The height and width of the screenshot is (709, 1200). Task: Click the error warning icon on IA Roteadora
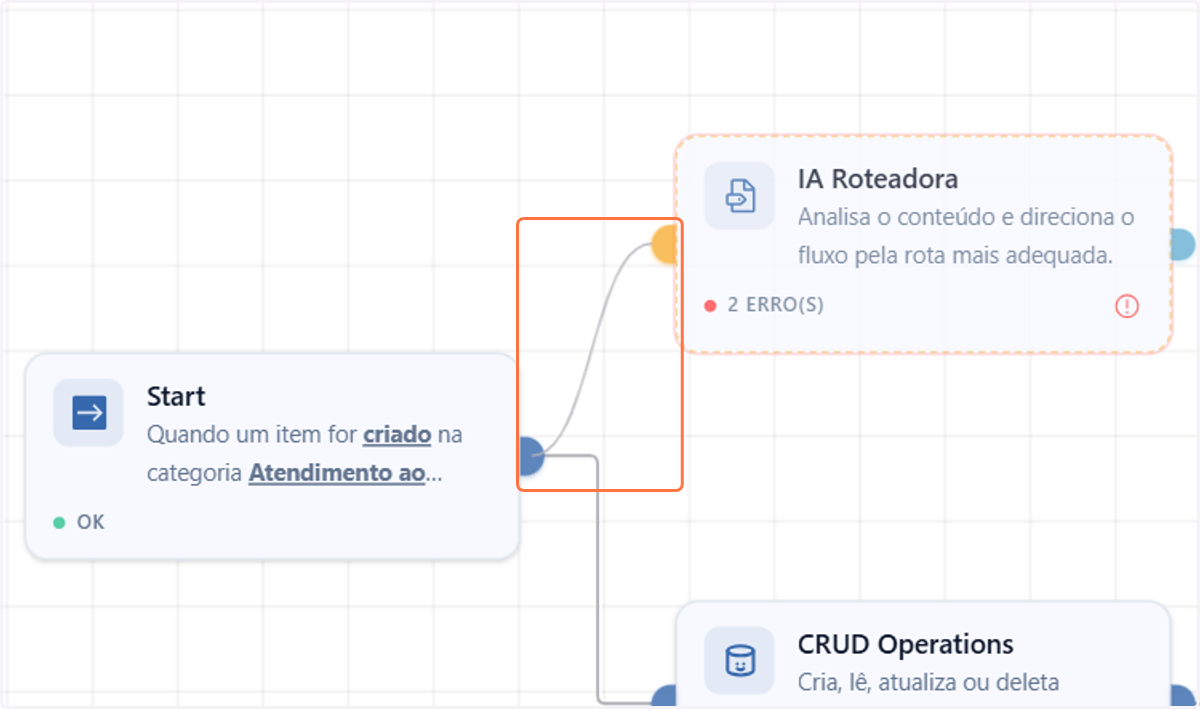1127,306
